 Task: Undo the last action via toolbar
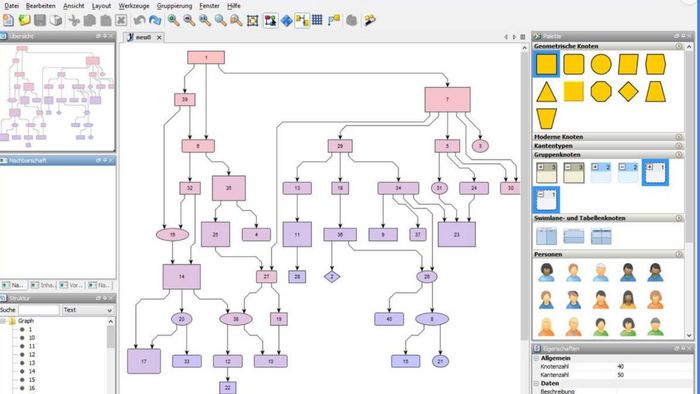pos(139,21)
